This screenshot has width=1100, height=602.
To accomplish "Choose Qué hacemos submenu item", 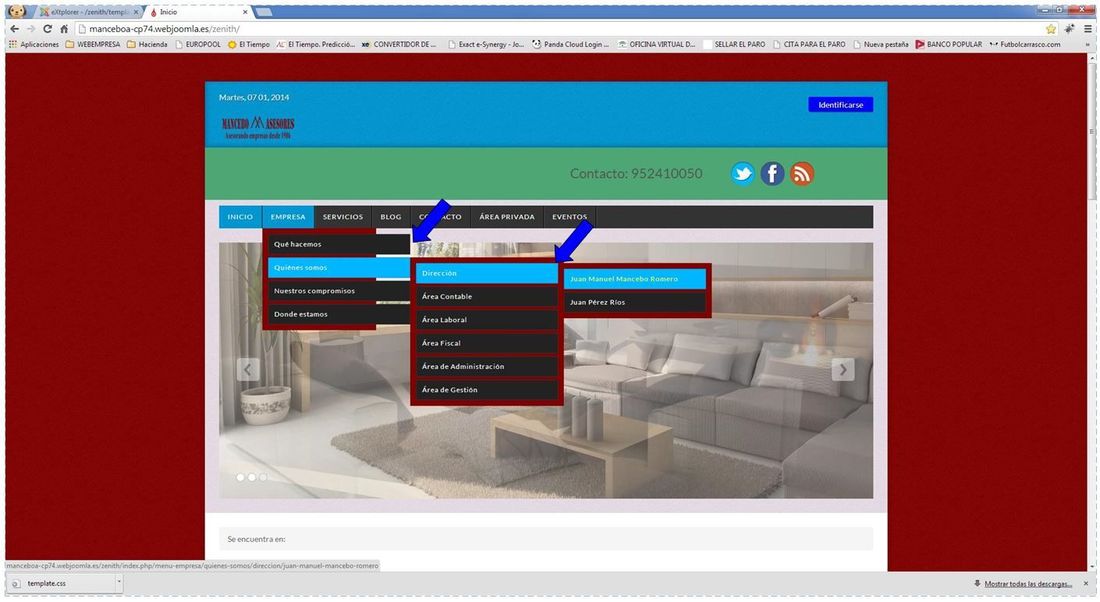I will pyautogui.click(x=339, y=244).
